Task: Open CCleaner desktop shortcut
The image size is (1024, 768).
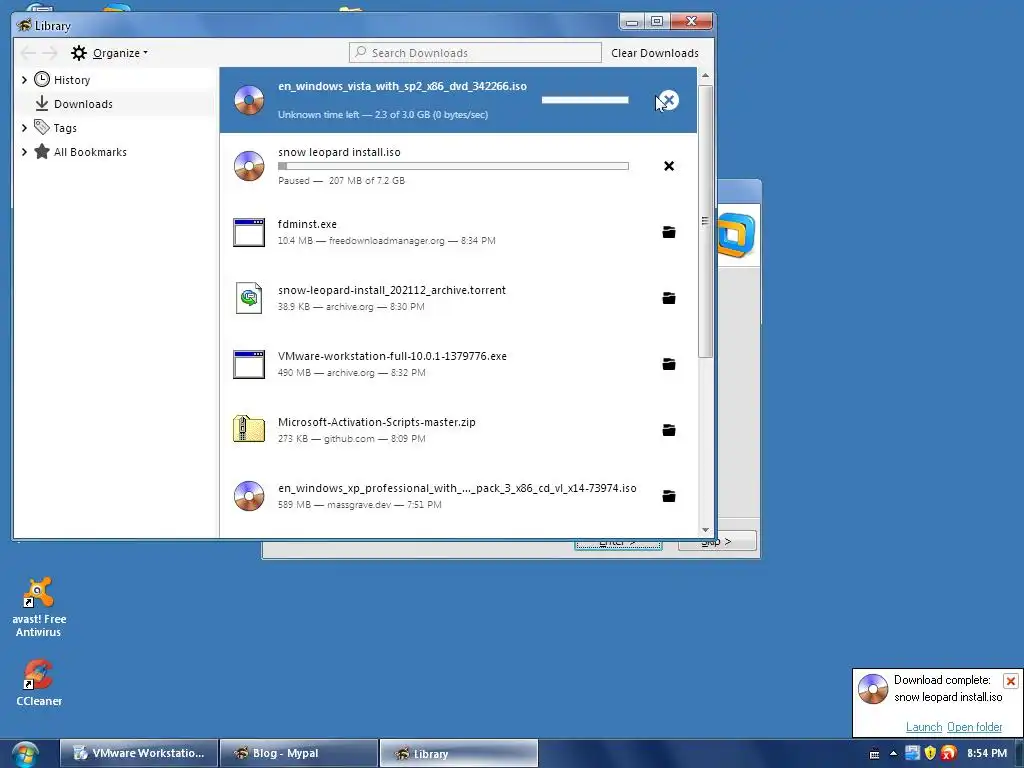Action: [39, 682]
